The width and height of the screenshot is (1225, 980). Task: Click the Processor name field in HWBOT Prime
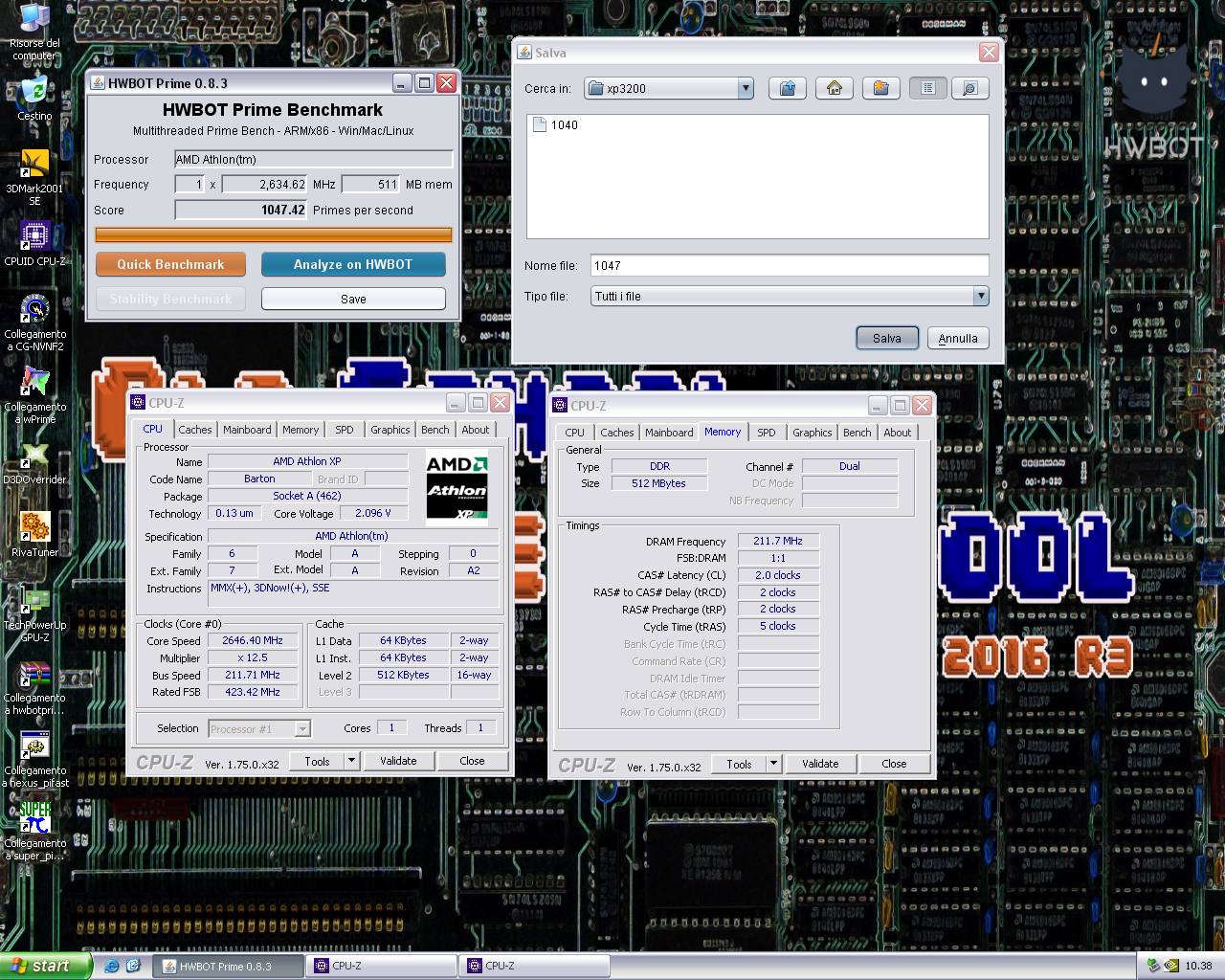[x=313, y=159]
